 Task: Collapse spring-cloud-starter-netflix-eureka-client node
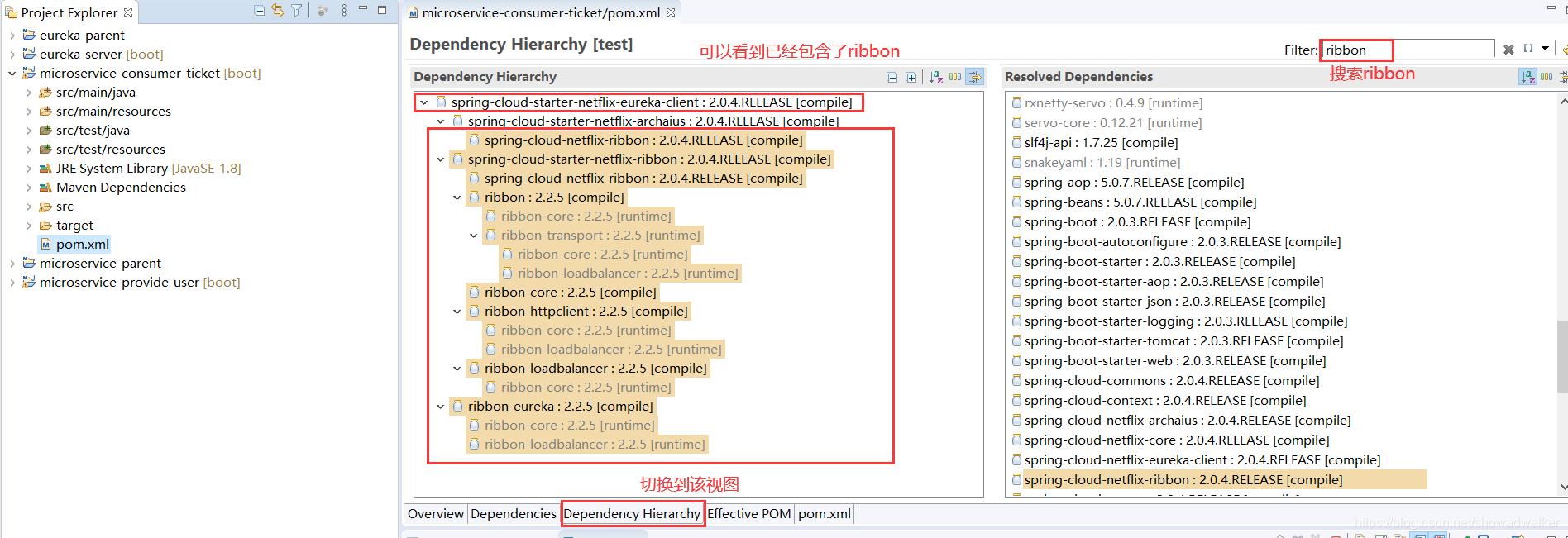point(423,102)
